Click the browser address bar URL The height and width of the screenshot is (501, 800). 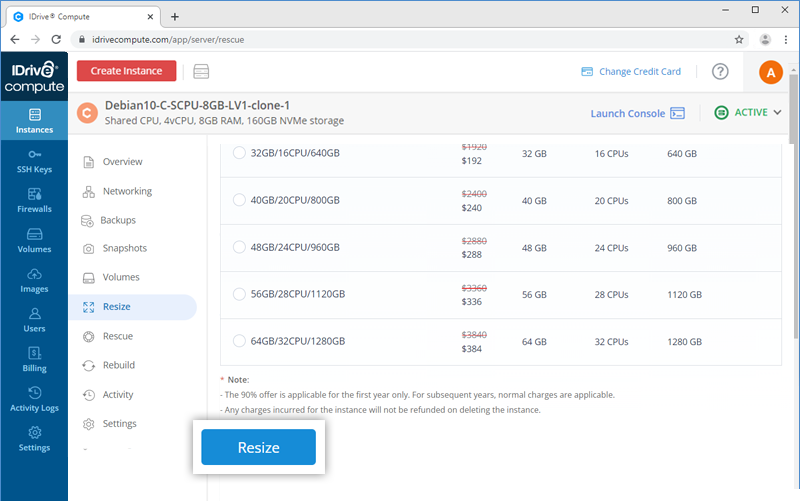(x=168, y=39)
